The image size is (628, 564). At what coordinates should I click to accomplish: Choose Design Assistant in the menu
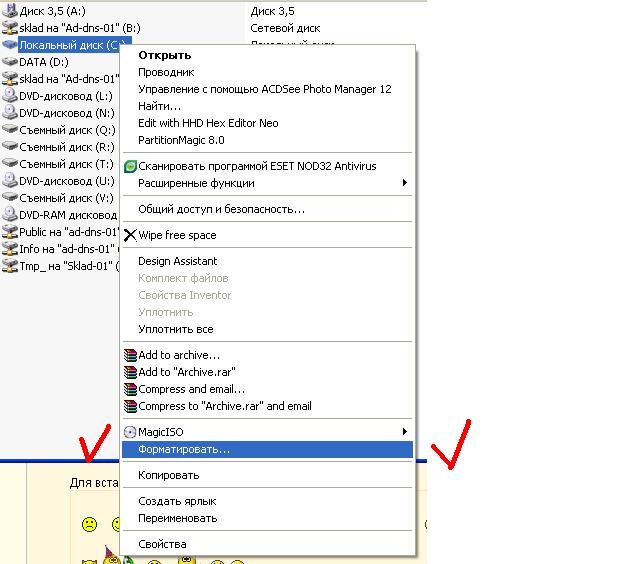click(267, 261)
